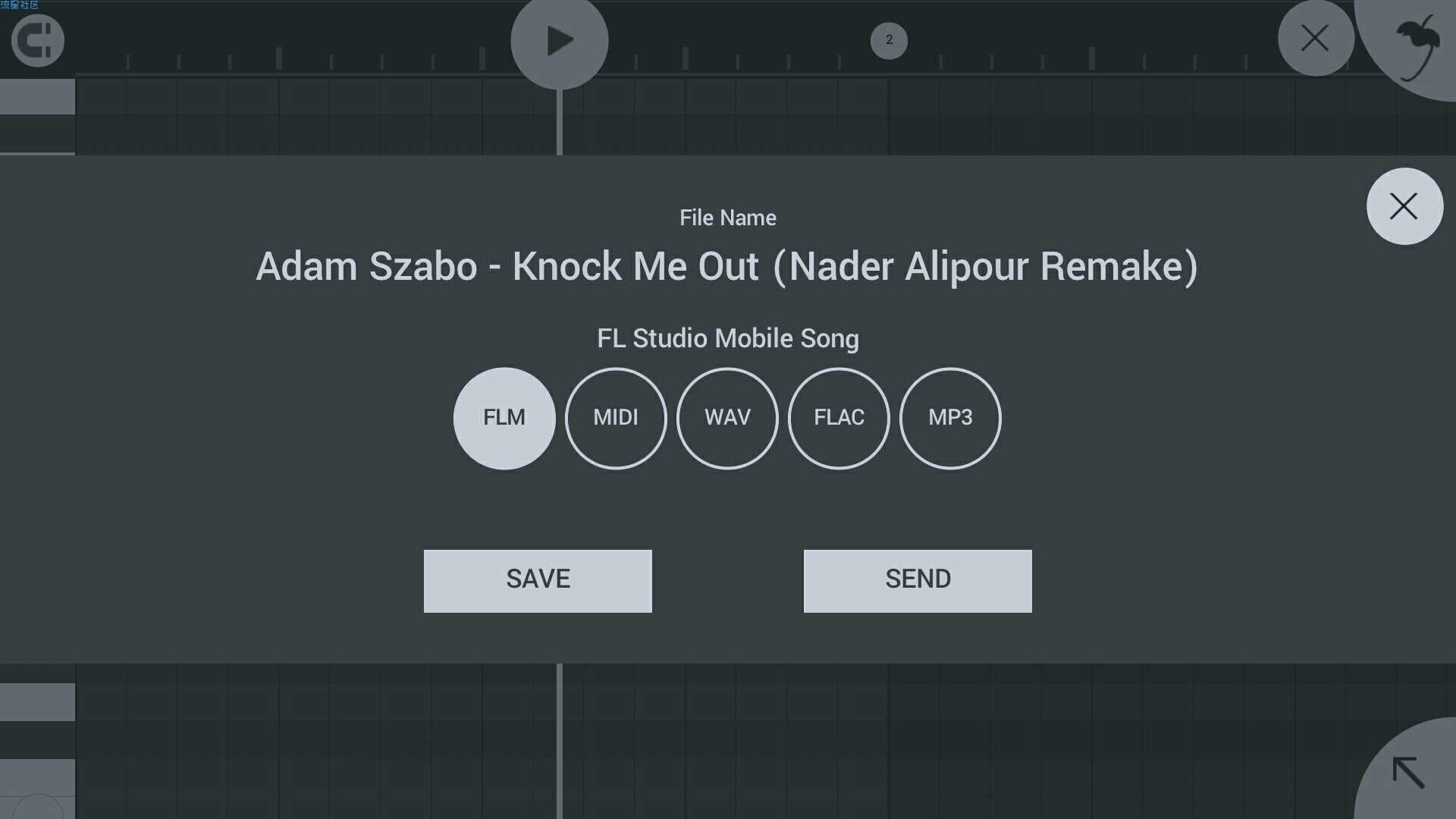Choose MIDI export format

[x=616, y=419]
